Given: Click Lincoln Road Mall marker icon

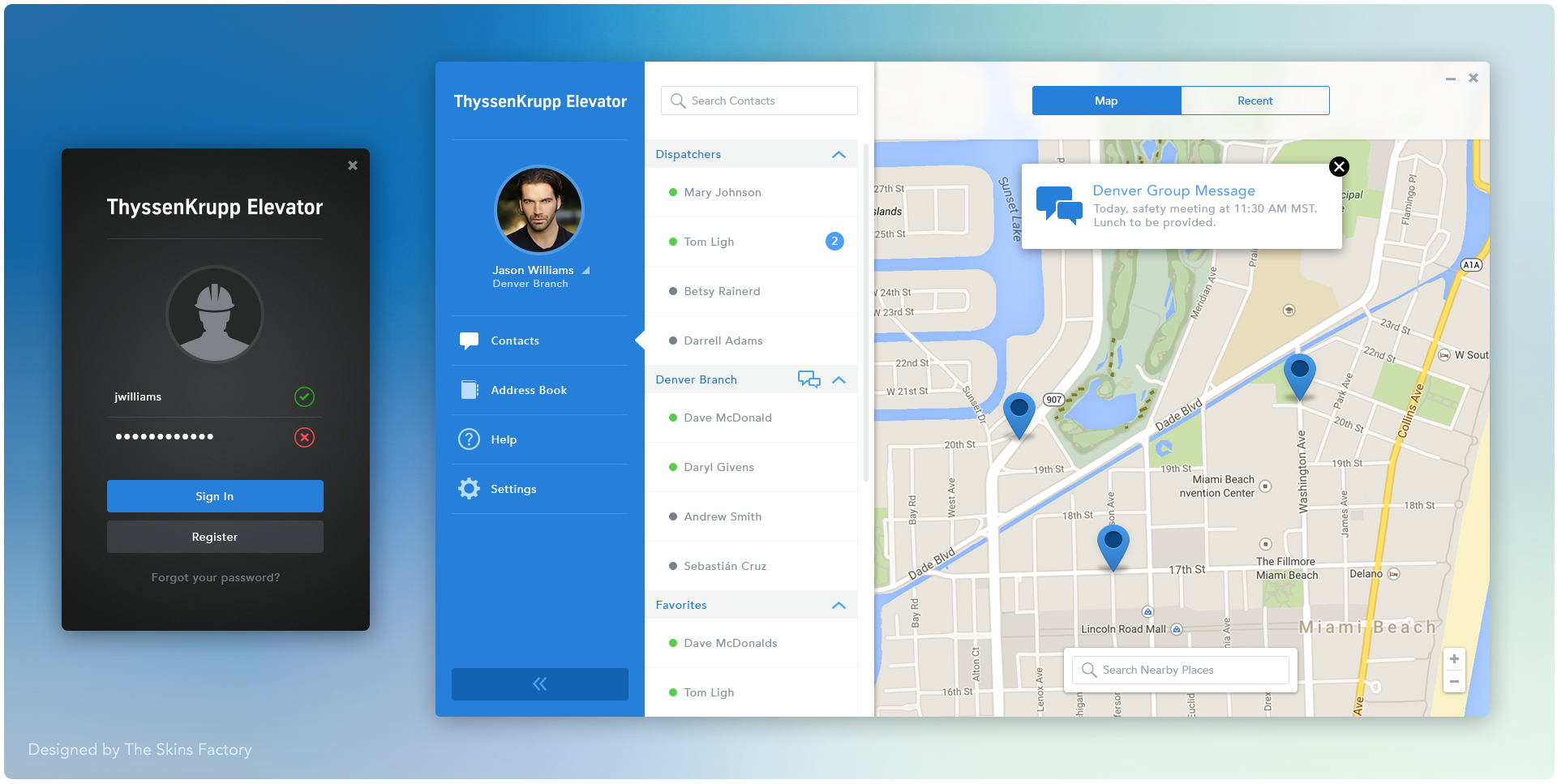Looking at the screenshot, I should 1177,629.
